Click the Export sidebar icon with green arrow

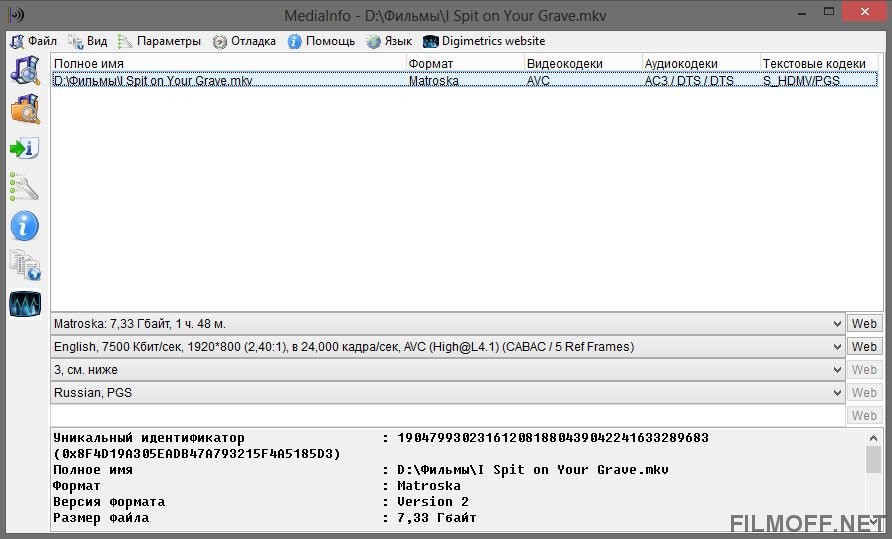pos(24,148)
